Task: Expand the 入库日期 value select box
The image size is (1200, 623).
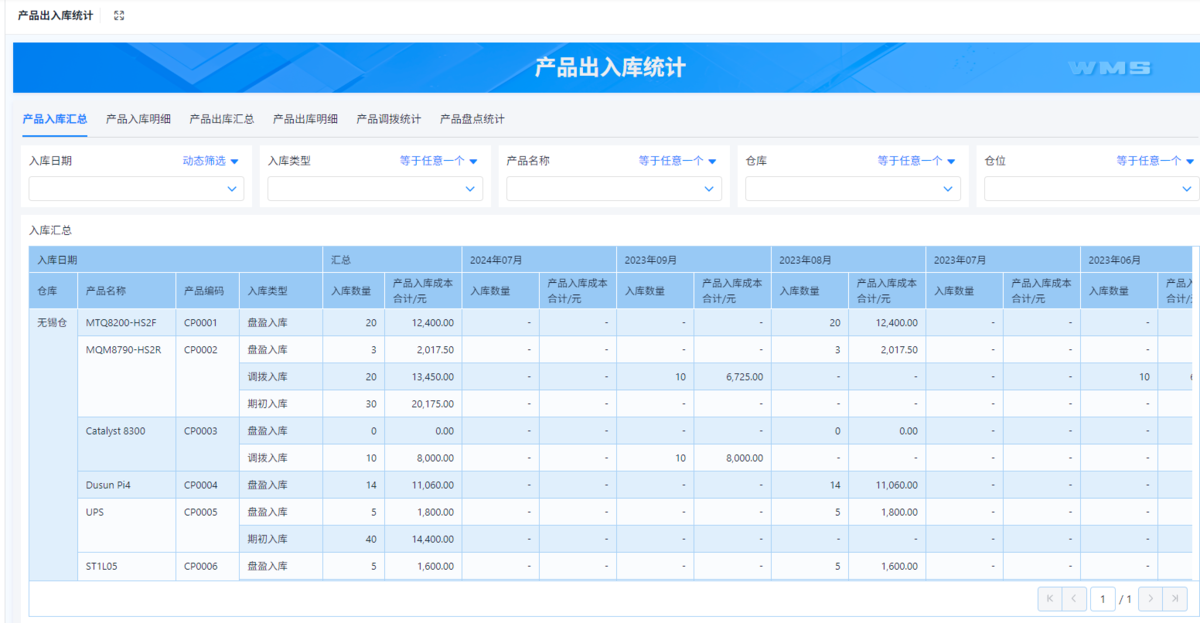Action: point(136,188)
